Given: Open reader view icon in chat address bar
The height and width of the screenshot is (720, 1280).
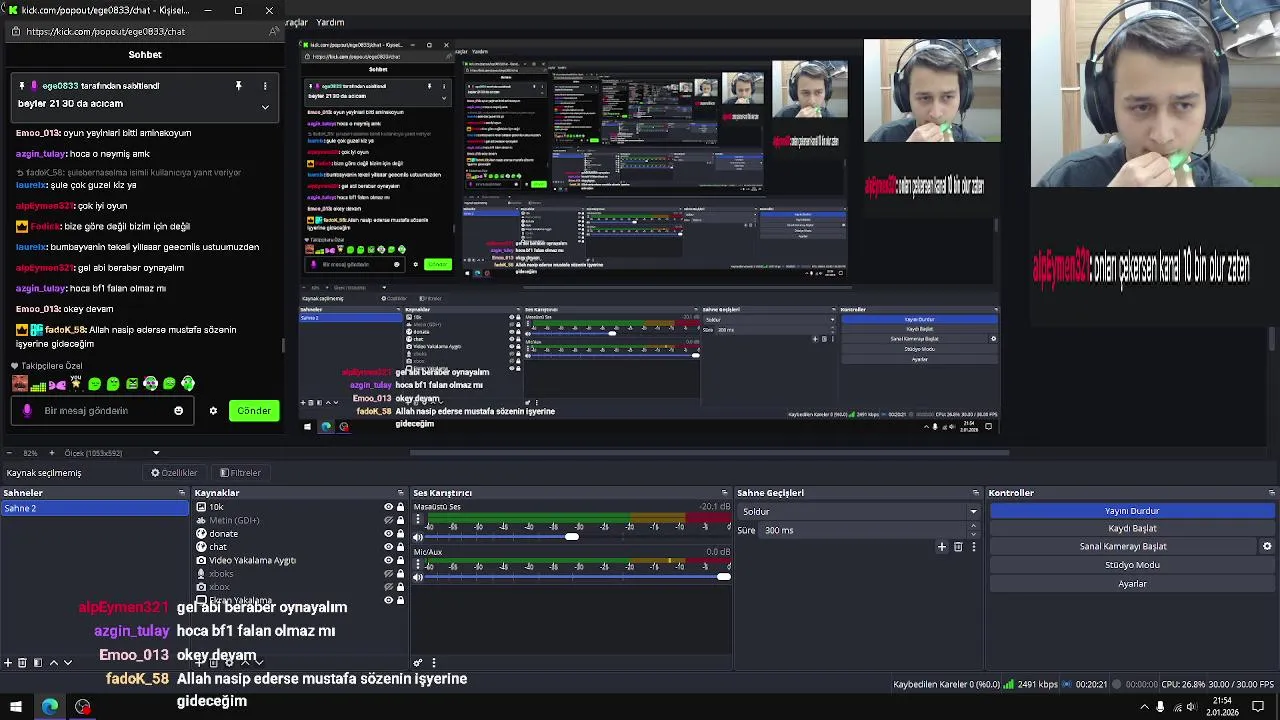Looking at the screenshot, I should click(273, 31).
